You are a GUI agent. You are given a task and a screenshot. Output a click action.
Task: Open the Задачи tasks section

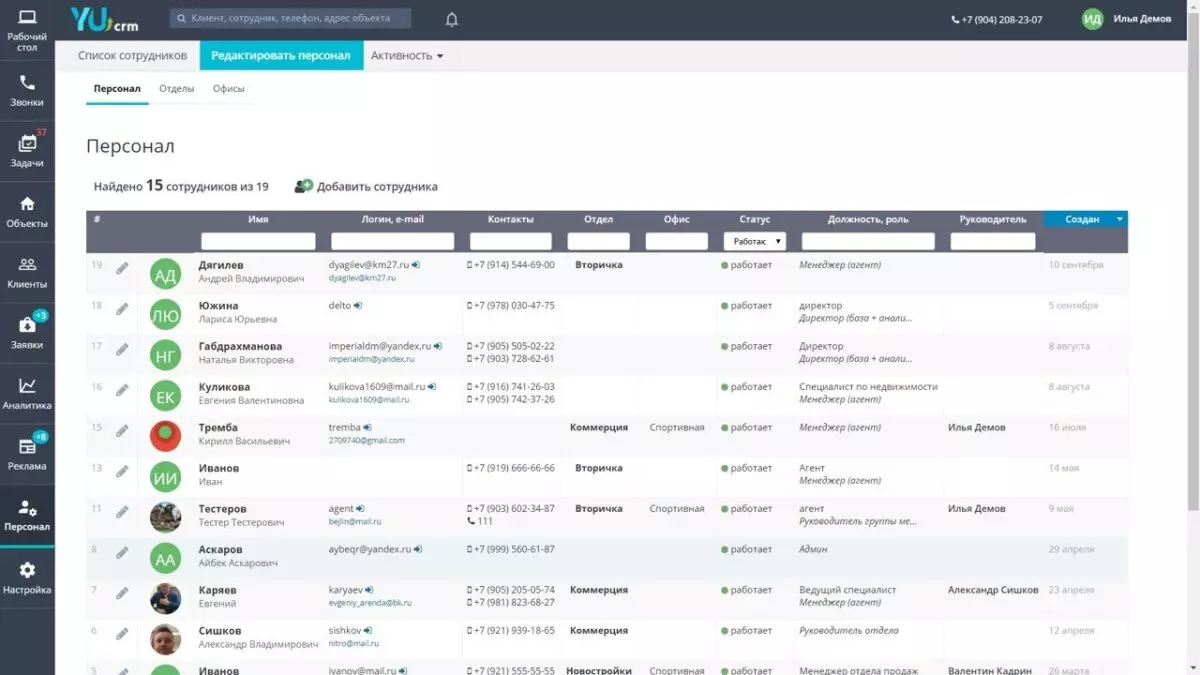(x=27, y=151)
